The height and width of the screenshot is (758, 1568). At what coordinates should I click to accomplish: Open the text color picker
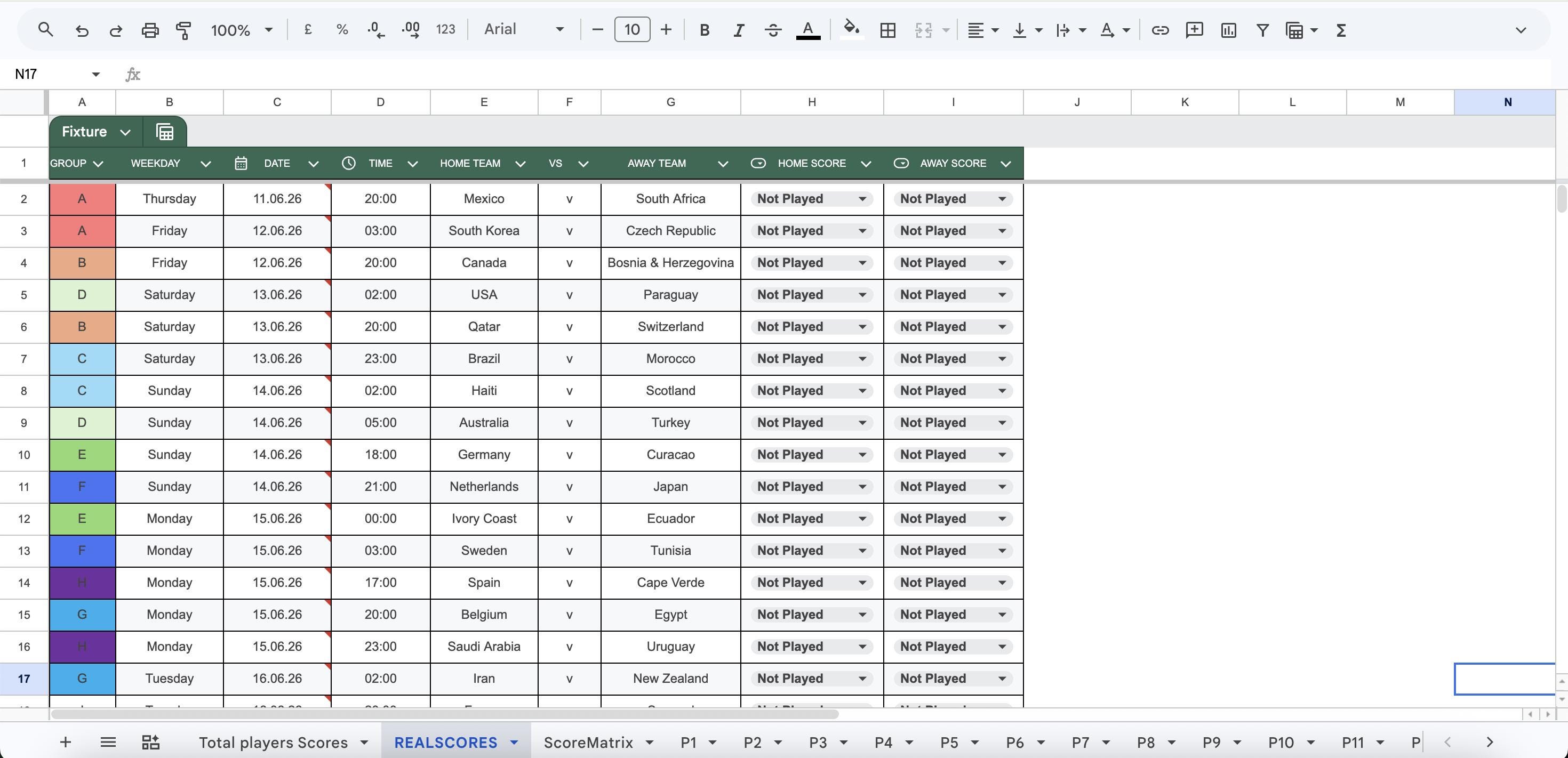(x=808, y=30)
